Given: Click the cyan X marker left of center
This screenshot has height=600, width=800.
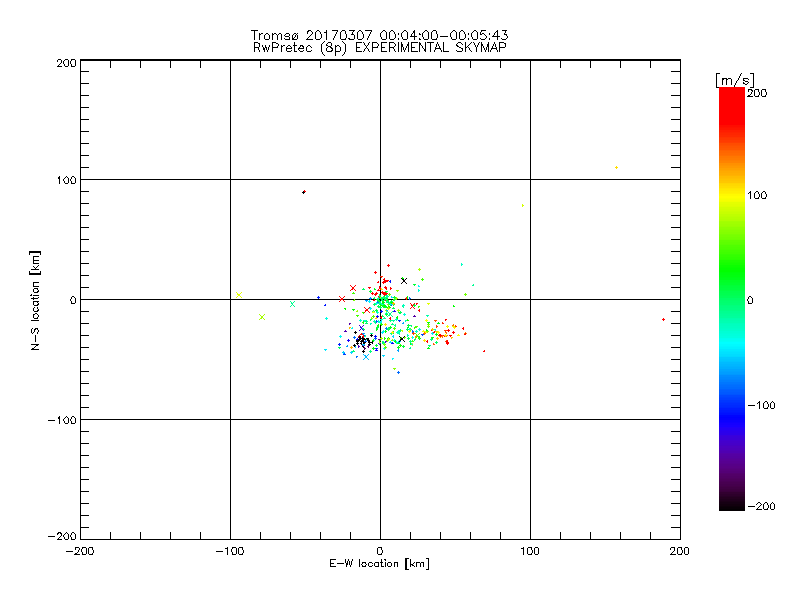Looking at the screenshot, I should [292, 304].
